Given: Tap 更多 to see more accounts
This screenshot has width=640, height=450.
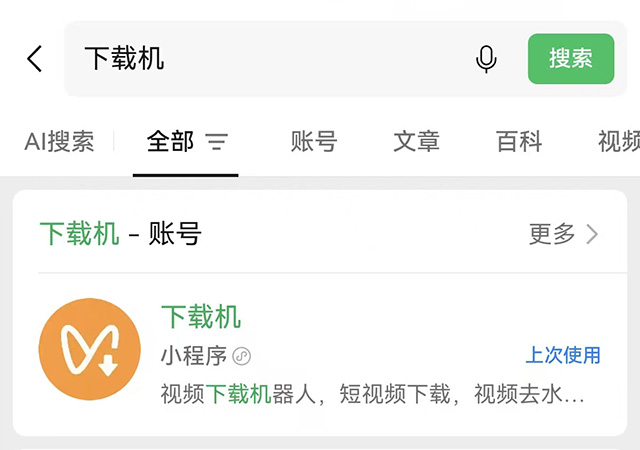Looking at the screenshot, I should pyautogui.click(x=552, y=234).
